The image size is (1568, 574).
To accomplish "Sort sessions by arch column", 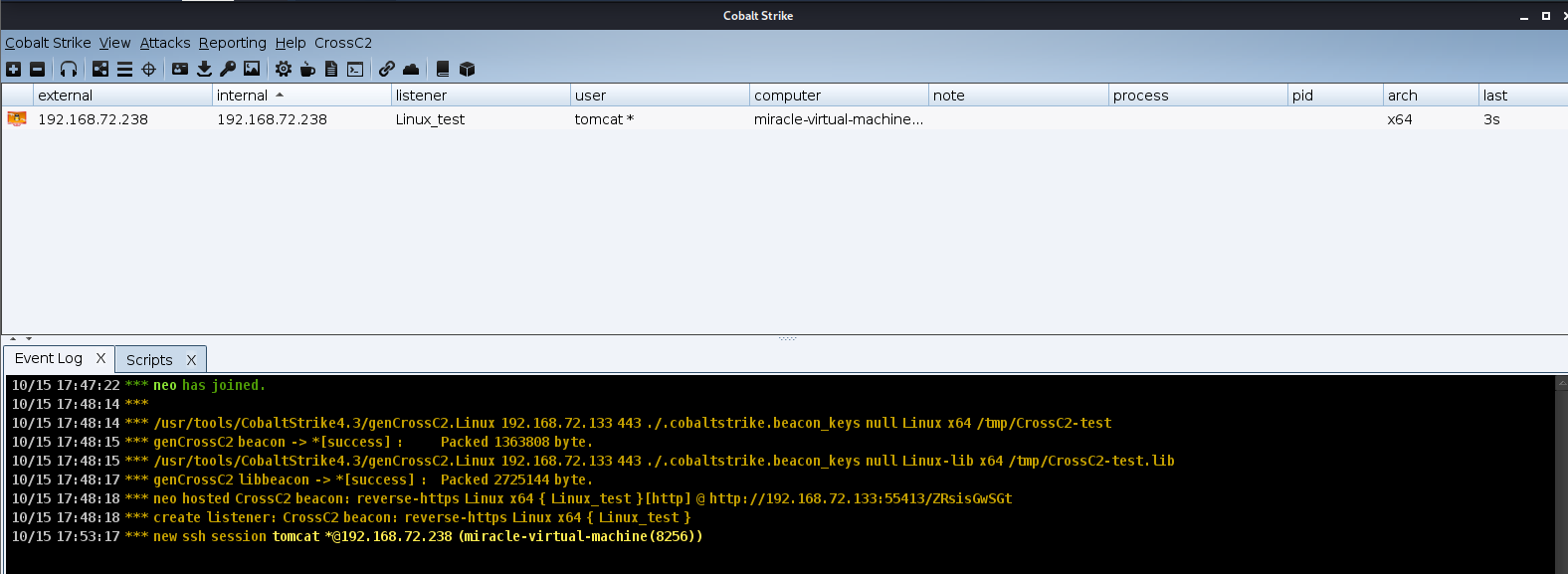I will pyautogui.click(x=1432, y=96).
